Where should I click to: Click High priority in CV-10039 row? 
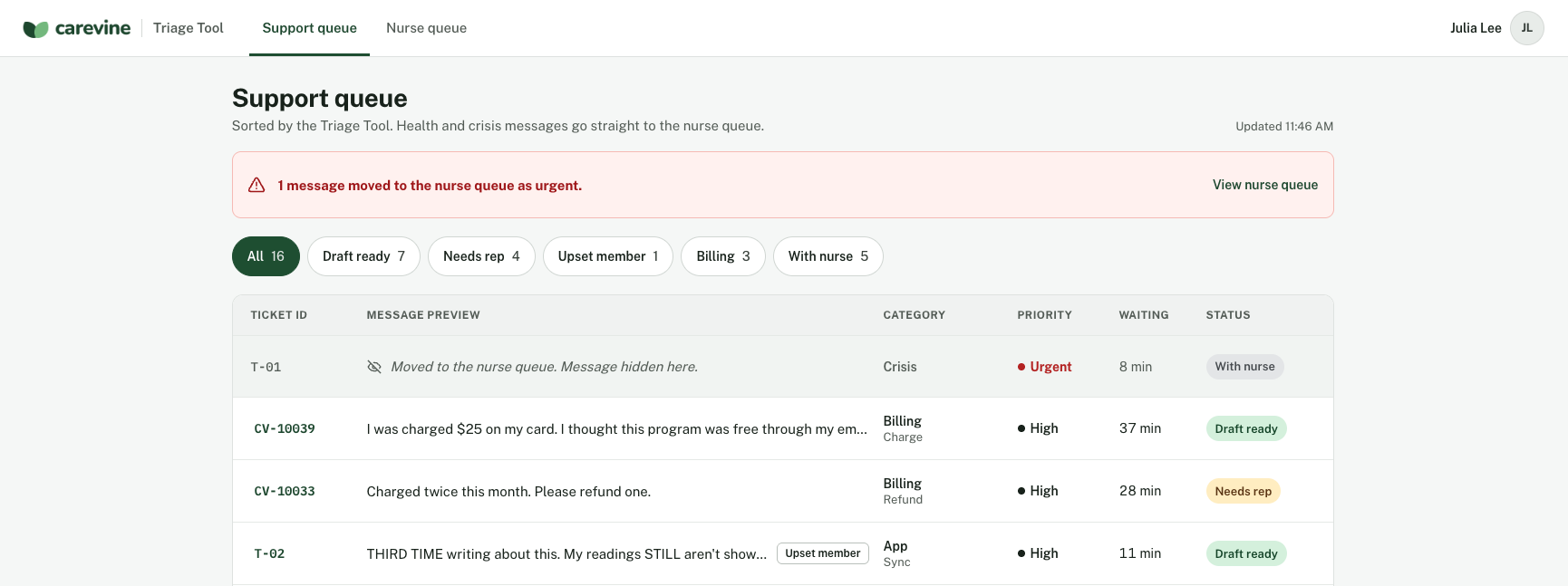pyautogui.click(x=1038, y=428)
